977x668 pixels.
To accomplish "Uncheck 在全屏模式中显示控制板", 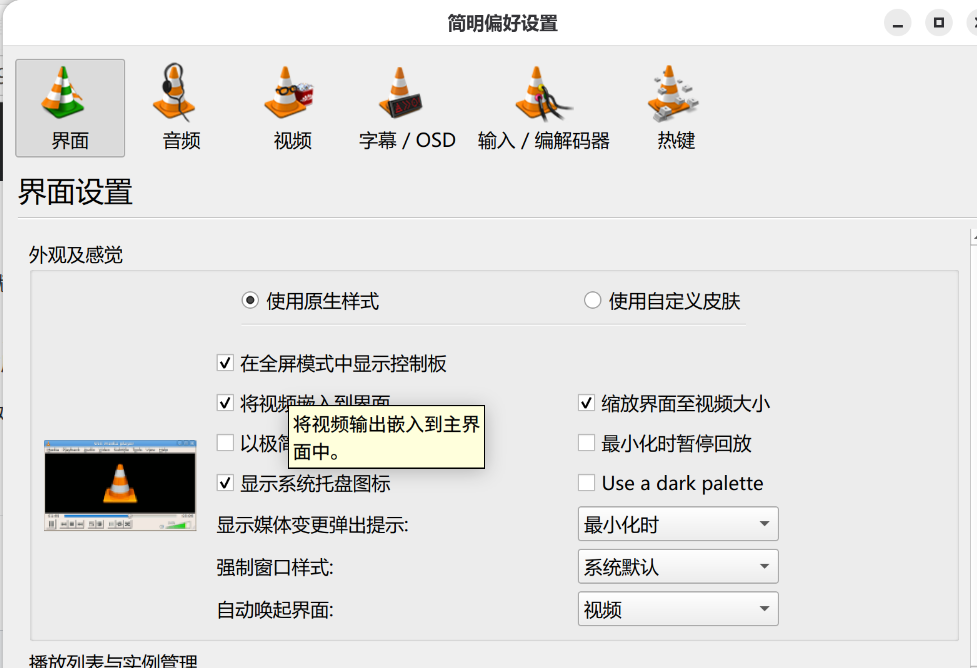I will point(225,363).
